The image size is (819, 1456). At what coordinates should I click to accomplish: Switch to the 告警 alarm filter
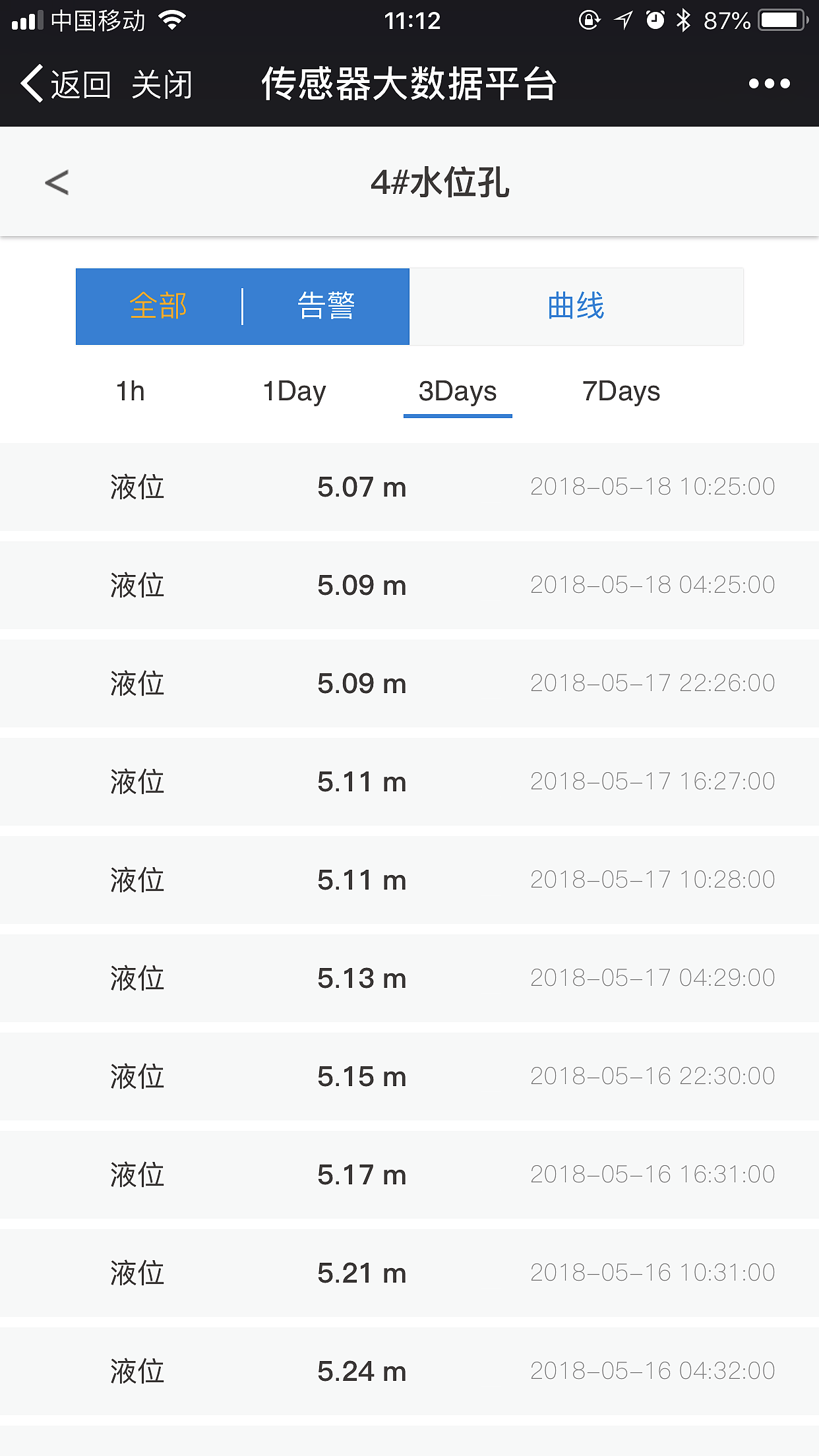pyautogui.click(x=326, y=307)
